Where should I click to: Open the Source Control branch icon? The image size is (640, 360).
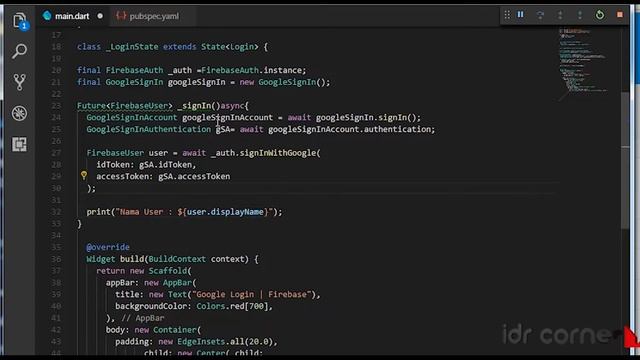tap(19, 82)
